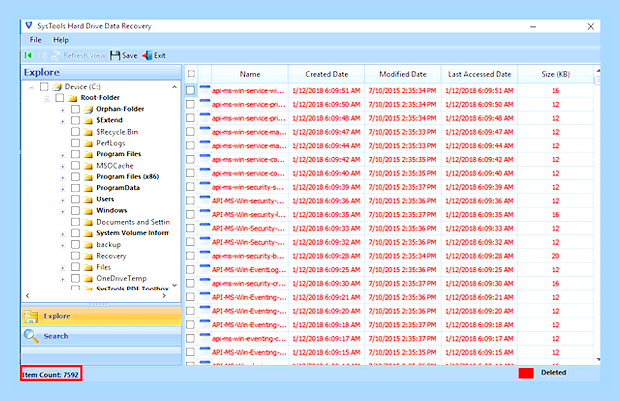Click the file list scrollbar down arrow

pos(598,359)
